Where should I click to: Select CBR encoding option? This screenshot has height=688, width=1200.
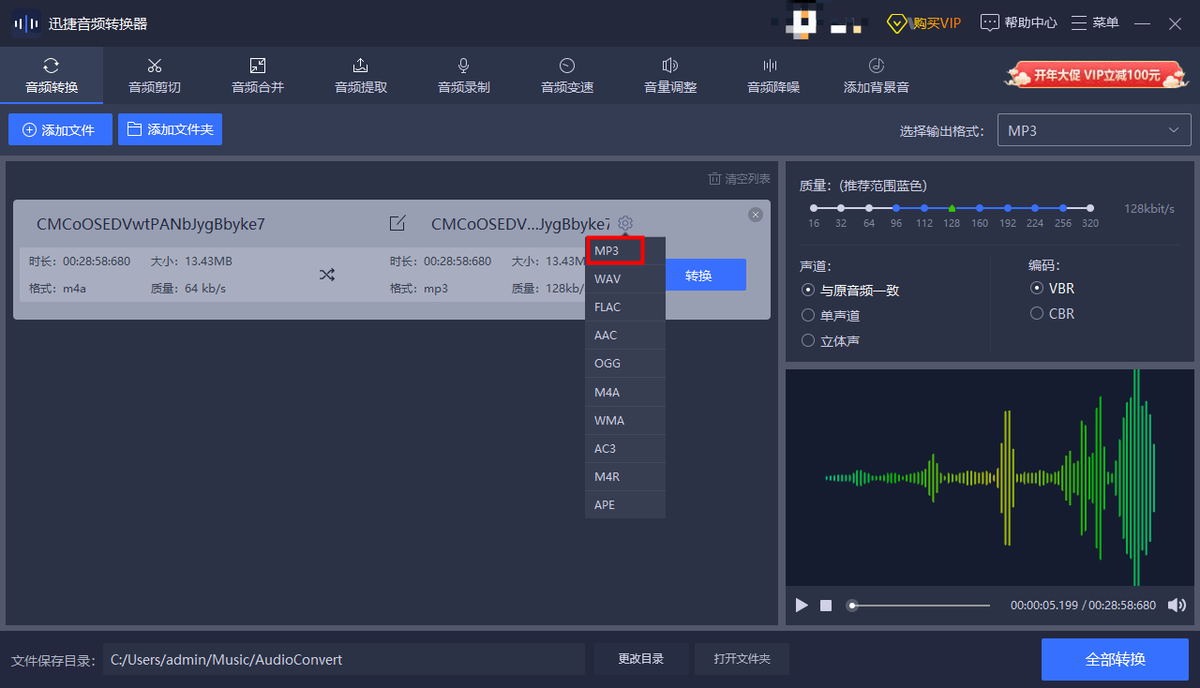tap(1052, 313)
